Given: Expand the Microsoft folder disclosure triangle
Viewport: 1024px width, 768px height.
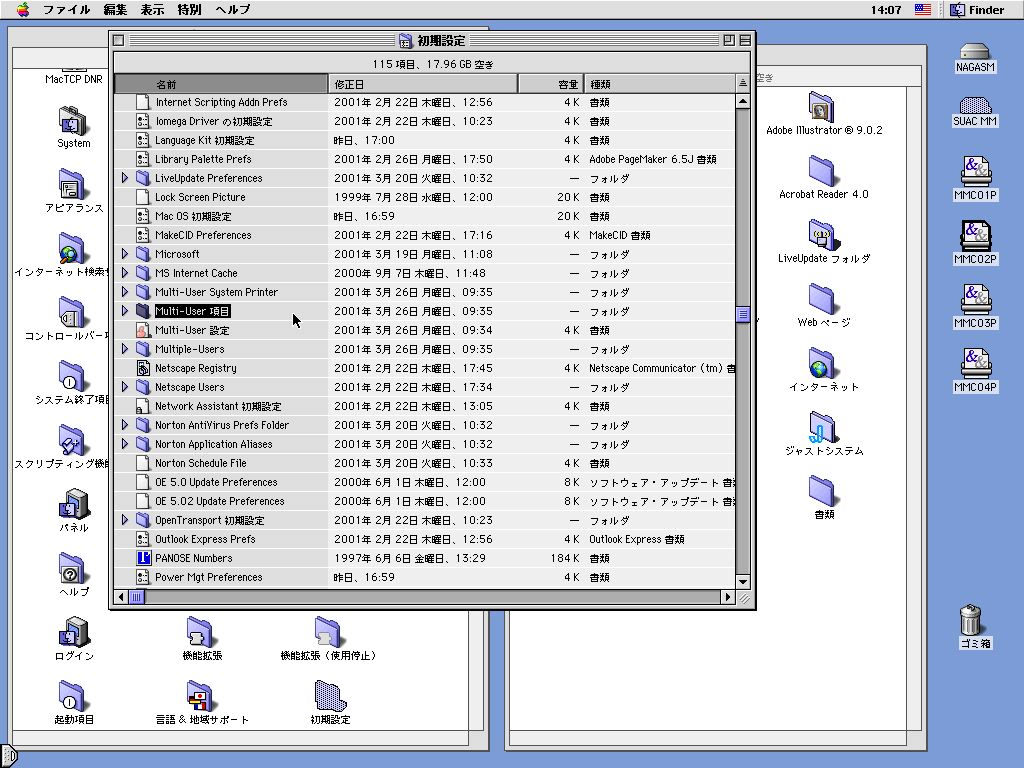Looking at the screenshot, I should pos(125,254).
